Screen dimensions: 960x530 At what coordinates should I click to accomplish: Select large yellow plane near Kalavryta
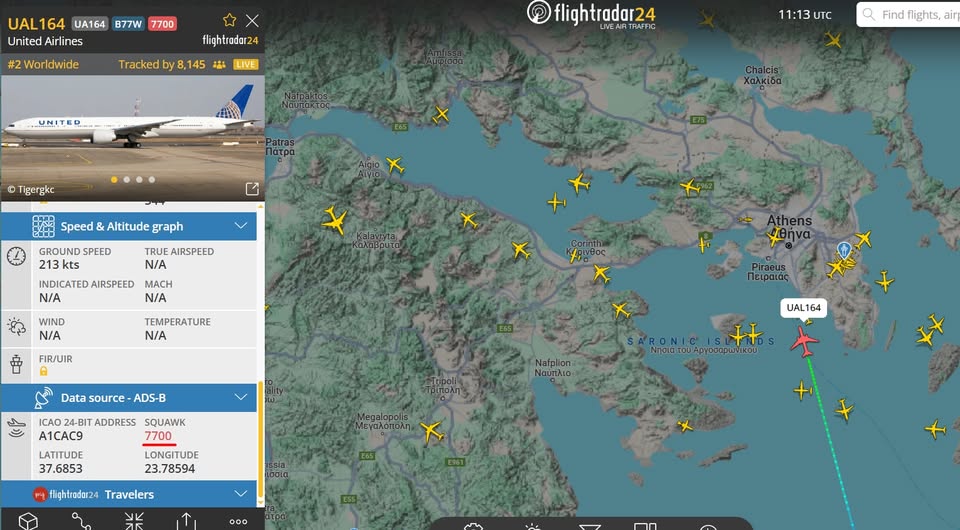tap(335, 220)
